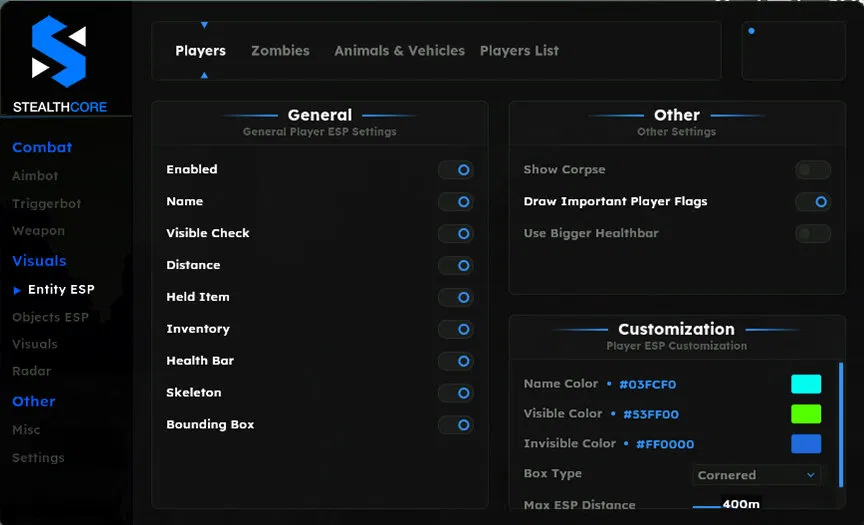Click the dropdown chevron in the Box Type field
The image size is (864, 525).
point(810,475)
